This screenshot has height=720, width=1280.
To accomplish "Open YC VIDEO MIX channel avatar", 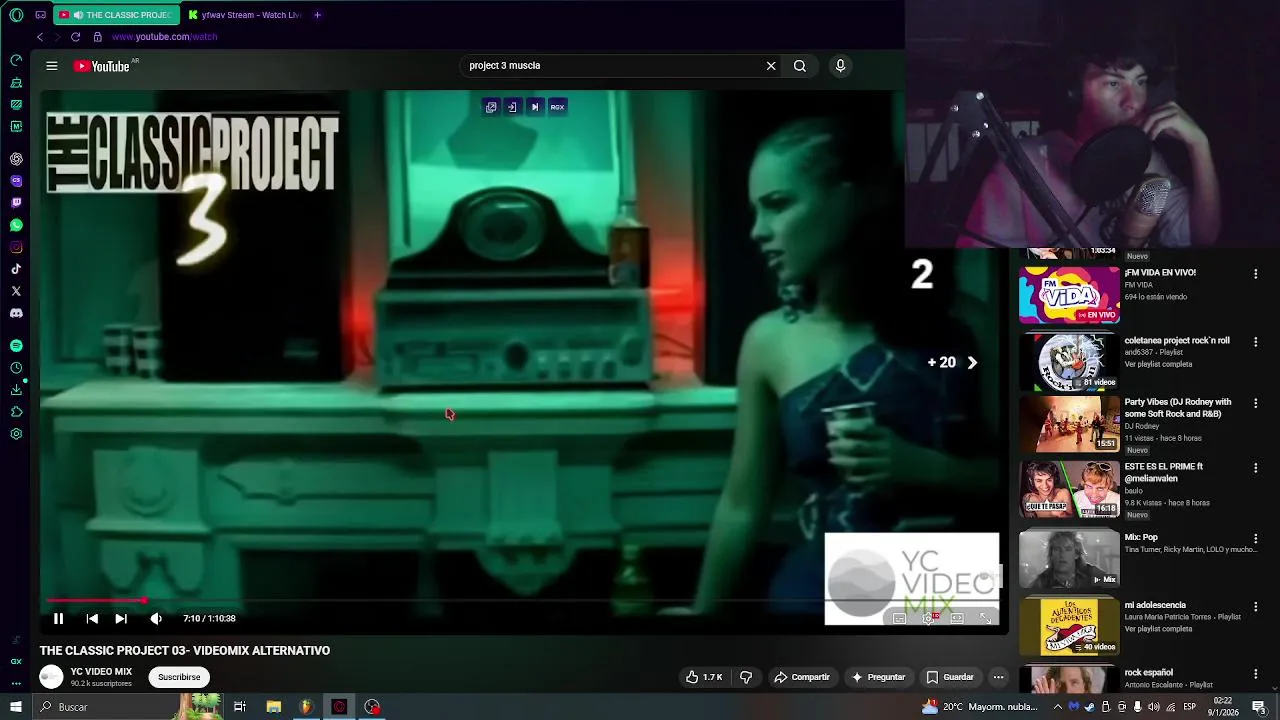I will pyautogui.click(x=51, y=677).
